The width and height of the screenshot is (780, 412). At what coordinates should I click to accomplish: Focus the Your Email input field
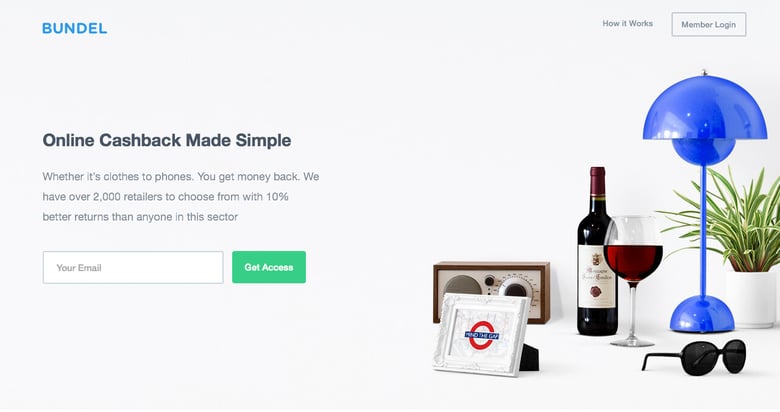click(x=133, y=267)
